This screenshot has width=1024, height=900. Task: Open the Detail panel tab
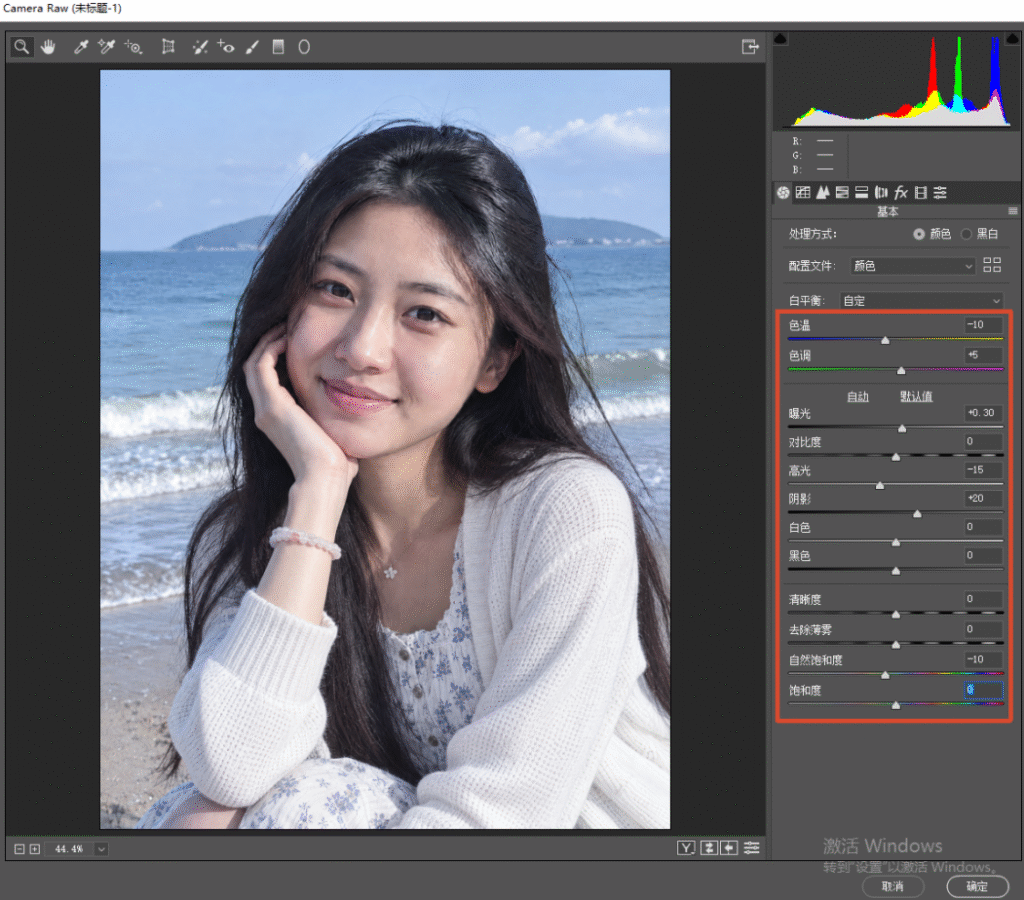point(823,192)
